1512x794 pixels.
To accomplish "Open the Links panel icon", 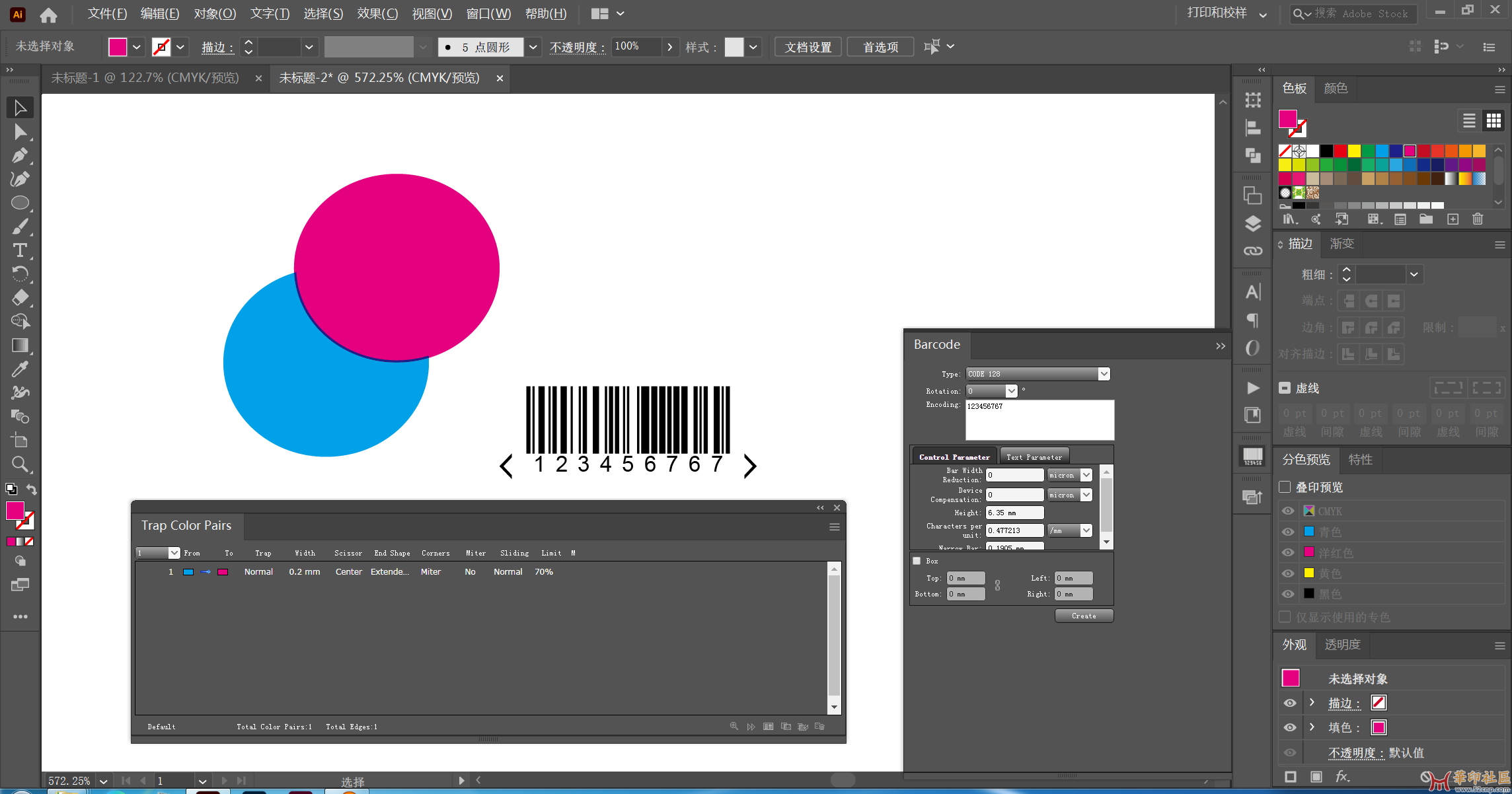I will coord(1253,251).
